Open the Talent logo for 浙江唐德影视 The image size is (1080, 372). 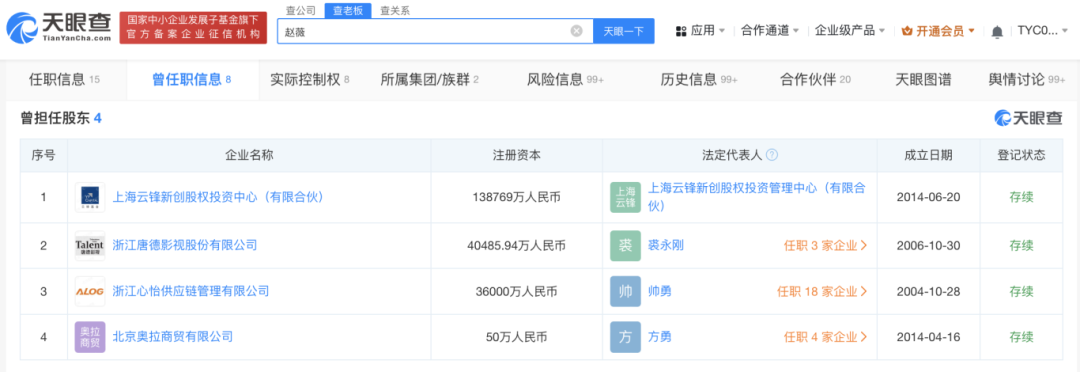[x=90, y=245]
